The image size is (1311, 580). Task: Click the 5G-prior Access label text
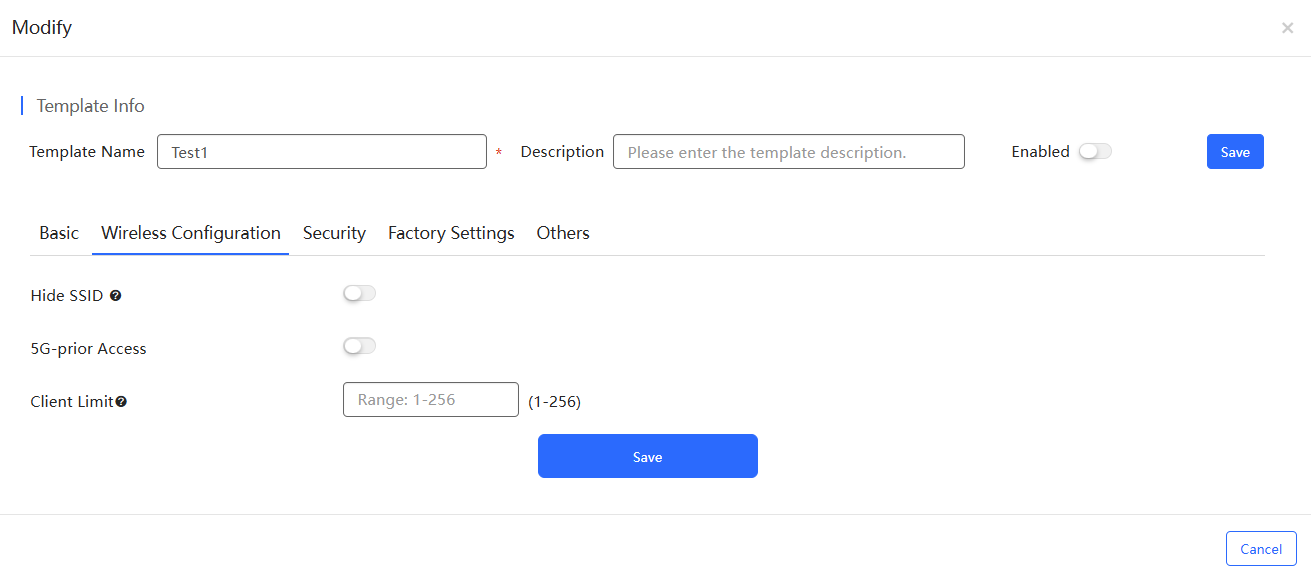tap(89, 349)
